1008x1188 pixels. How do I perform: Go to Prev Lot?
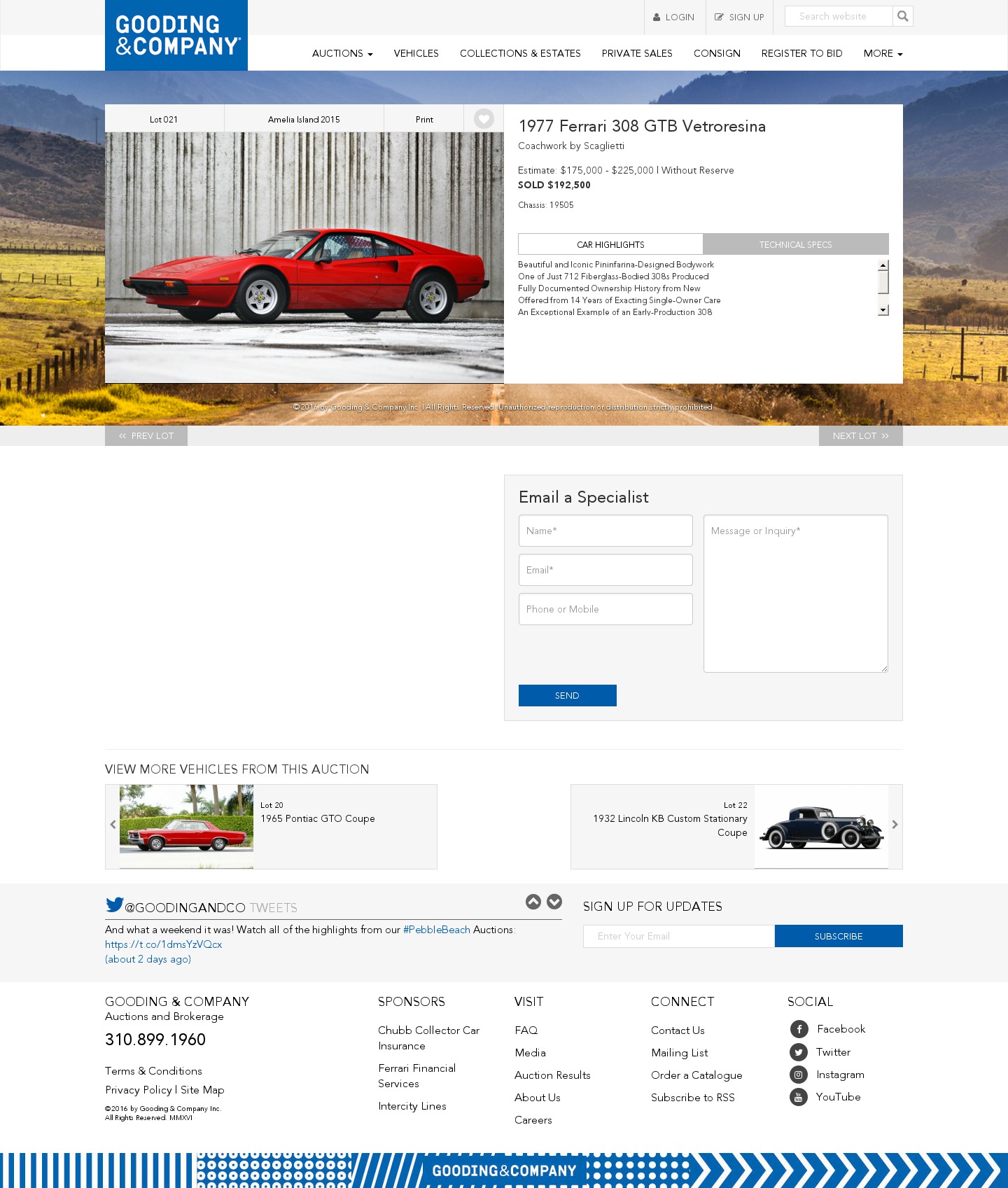click(146, 435)
